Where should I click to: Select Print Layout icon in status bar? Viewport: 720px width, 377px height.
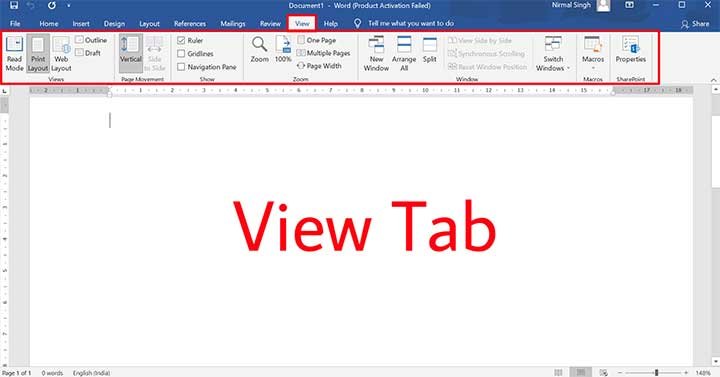coord(581,372)
